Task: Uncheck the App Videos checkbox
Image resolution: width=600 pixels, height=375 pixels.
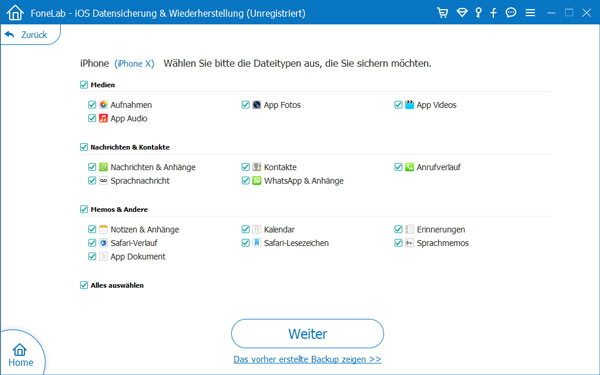Action: [398, 104]
